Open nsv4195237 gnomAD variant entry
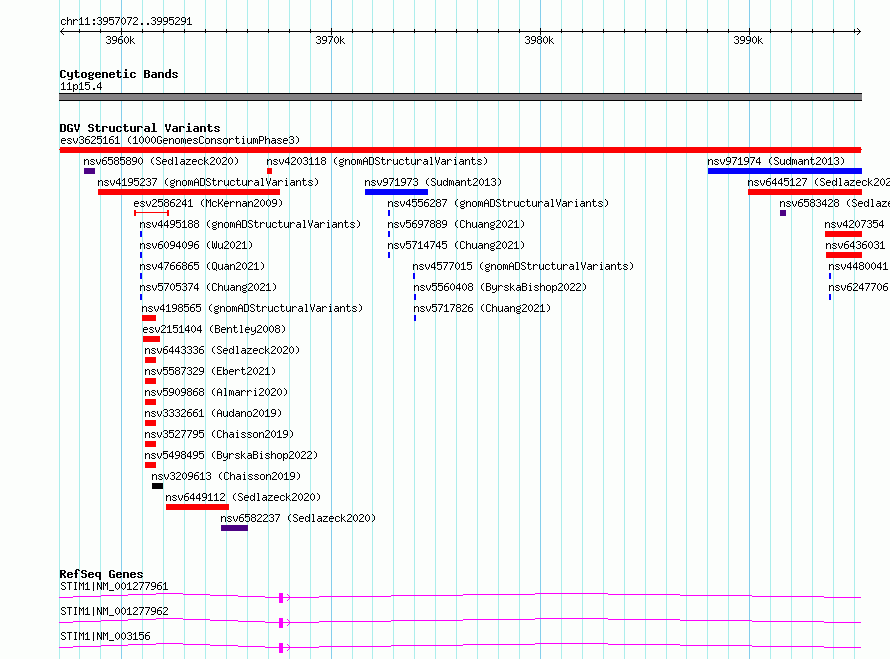This screenshot has height=659, width=890. click(208, 182)
